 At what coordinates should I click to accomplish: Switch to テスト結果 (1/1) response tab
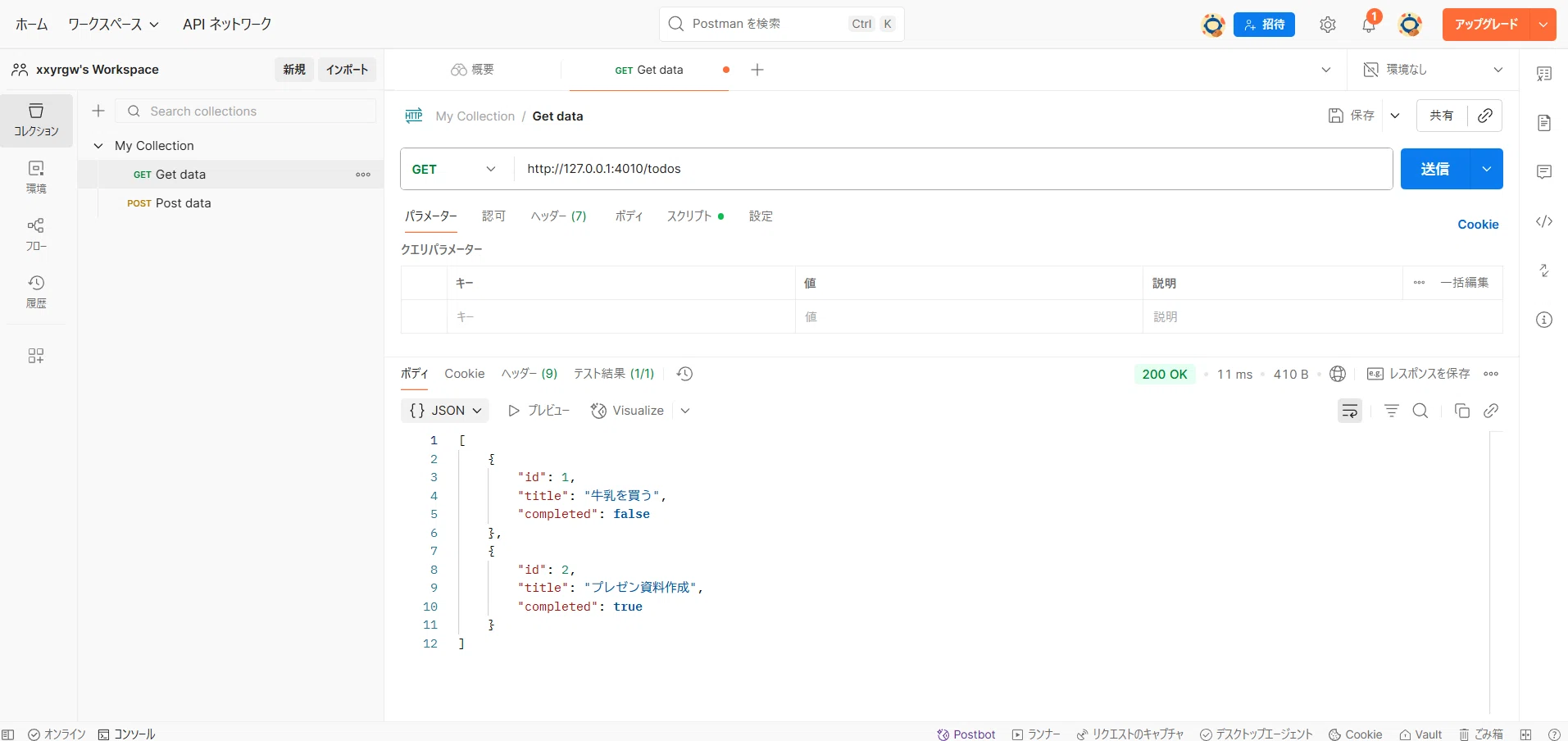(x=613, y=374)
